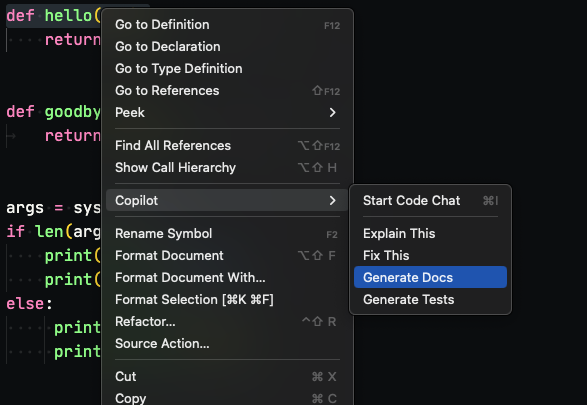The height and width of the screenshot is (405, 587).
Task: Select Source Action... entry
Action: (227, 344)
